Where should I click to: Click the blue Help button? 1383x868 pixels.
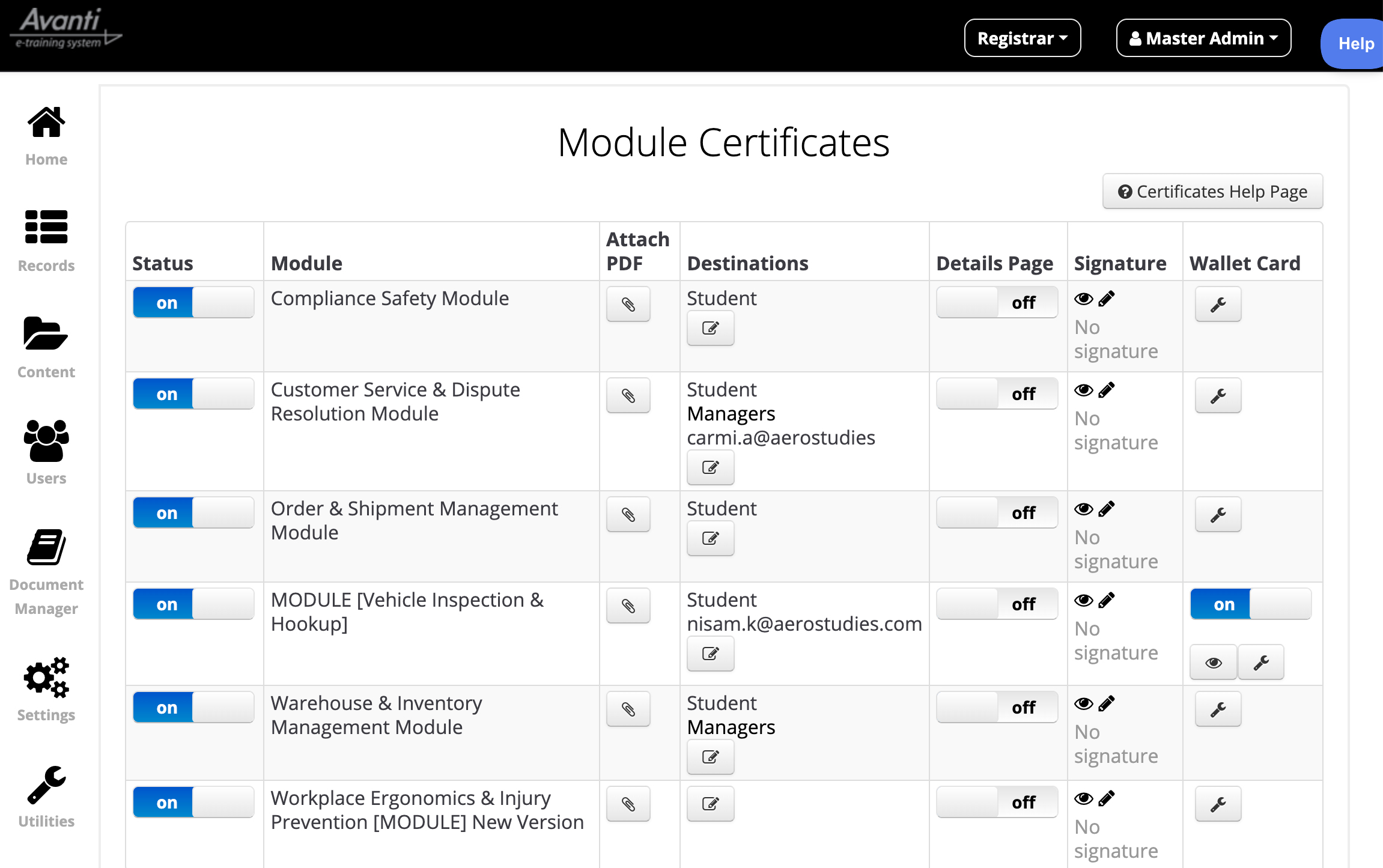(1355, 44)
